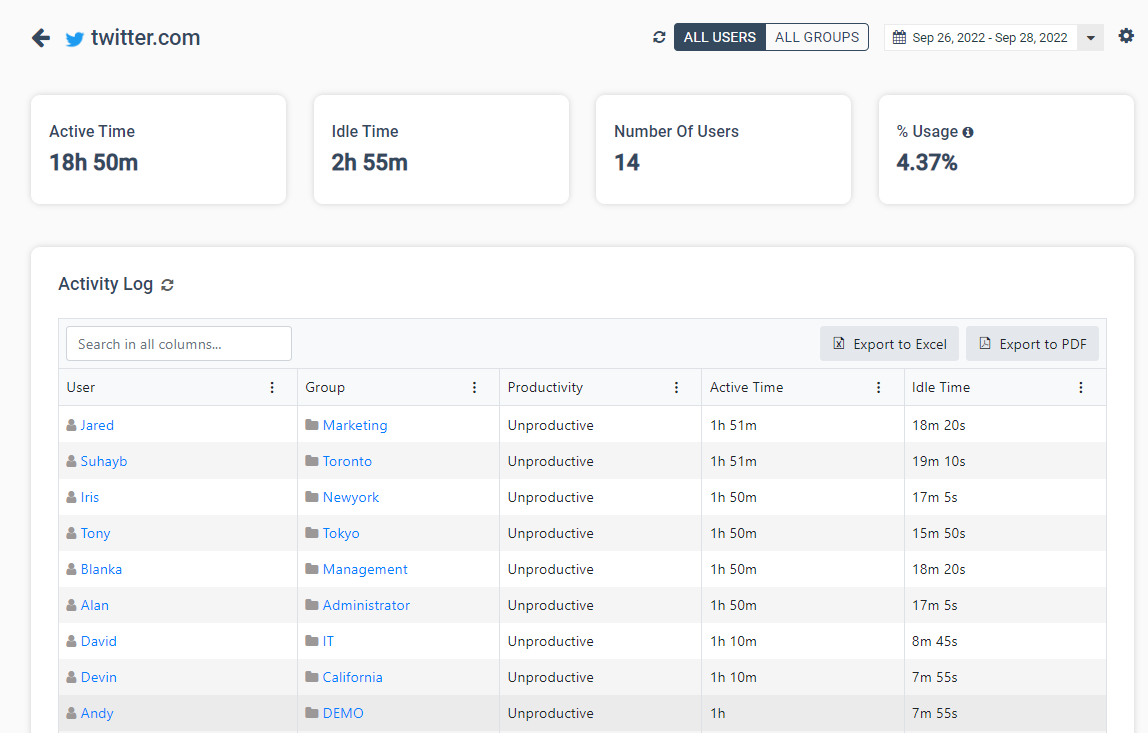The width and height of the screenshot is (1148, 733).
Task: Click the user icon beside Iris
Action: pyautogui.click(x=72, y=496)
